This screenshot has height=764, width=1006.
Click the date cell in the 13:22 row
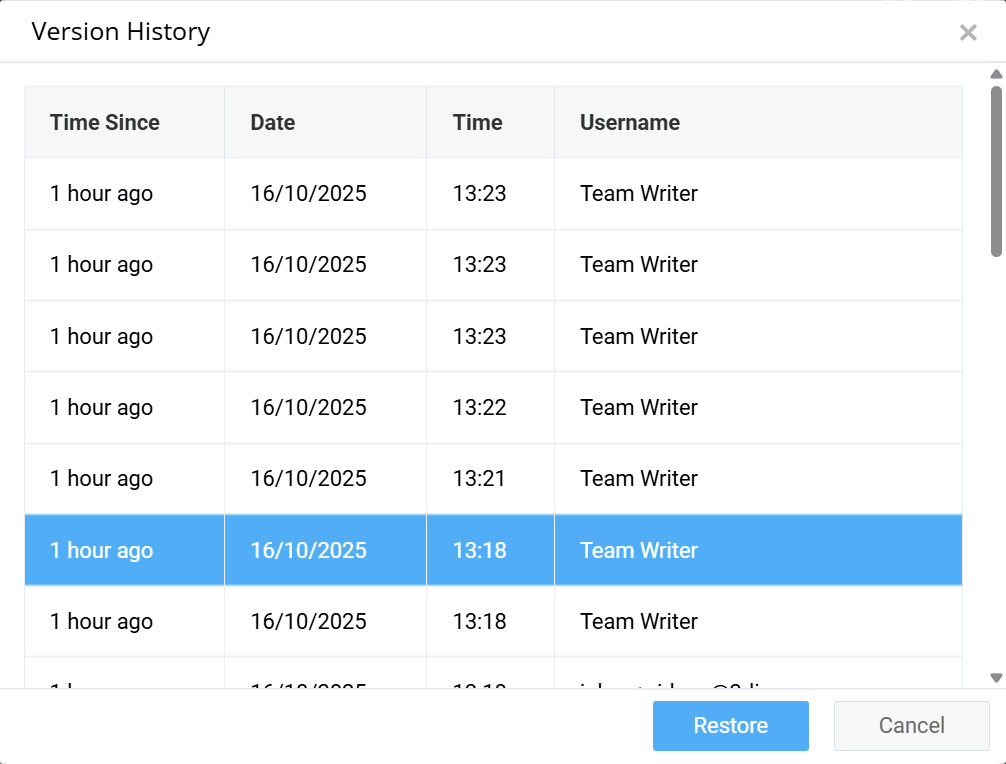click(x=308, y=407)
